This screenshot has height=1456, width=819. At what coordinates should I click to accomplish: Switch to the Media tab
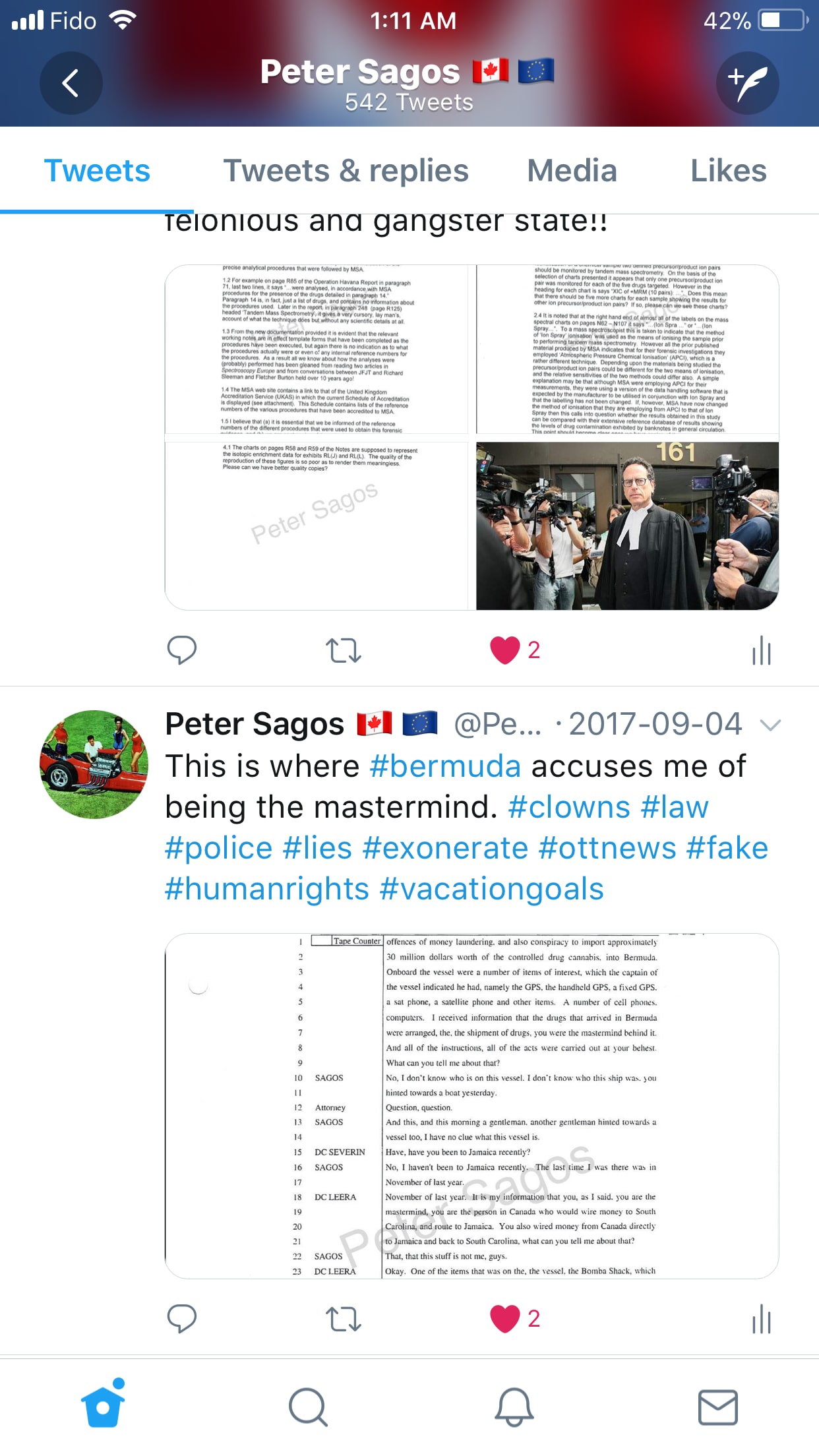572,171
